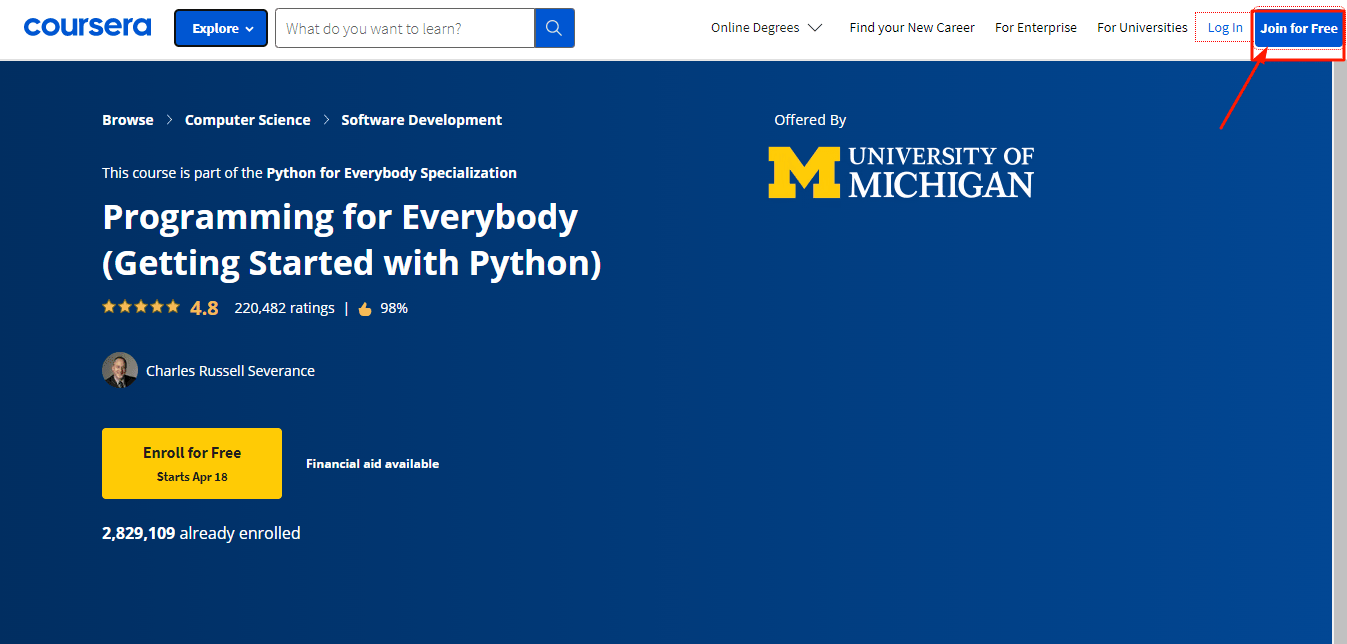Navigate to Computer Science breadcrumb
The height and width of the screenshot is (644, 1347).
pos(247,120)
